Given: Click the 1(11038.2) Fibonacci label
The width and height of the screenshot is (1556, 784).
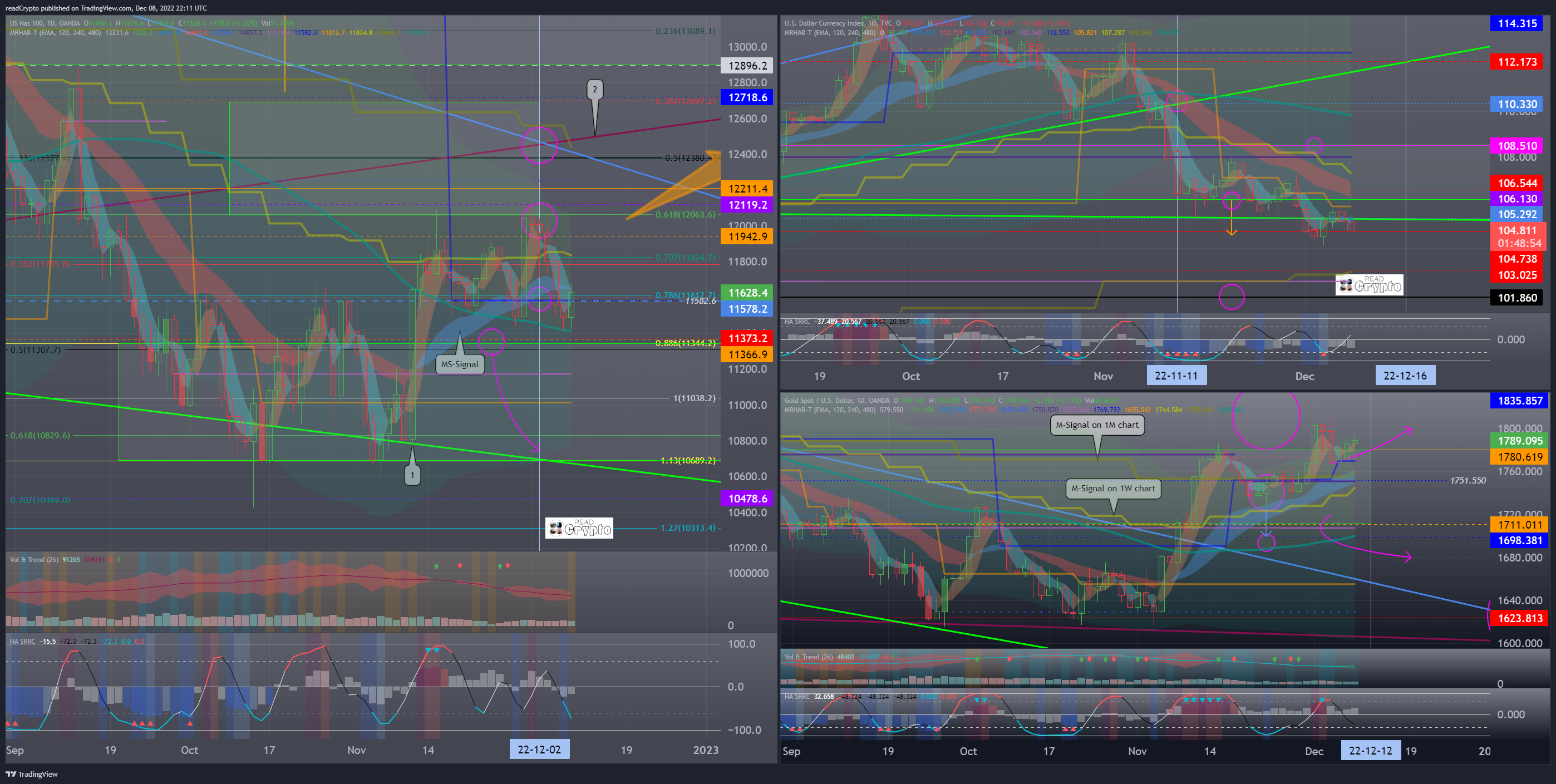Looking at the screenshot, I should [x=694, y=398].
